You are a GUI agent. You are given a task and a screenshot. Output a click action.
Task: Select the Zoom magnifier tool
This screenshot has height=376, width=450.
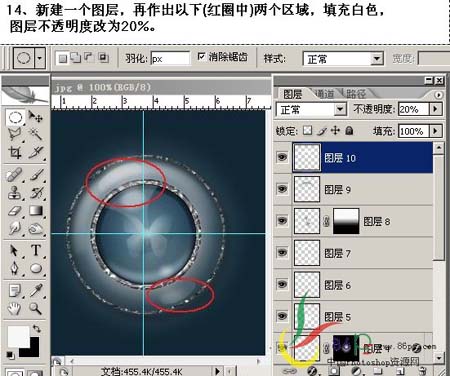click(x=35, y=308)
